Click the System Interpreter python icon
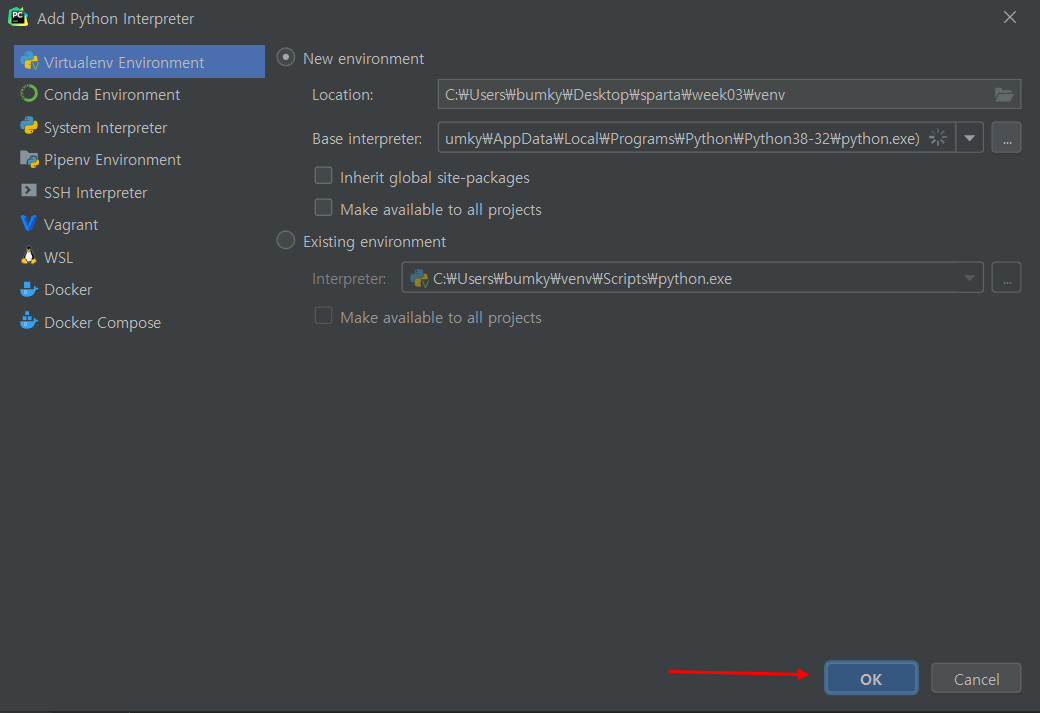 pyautogui.click(x=29, y=126)
